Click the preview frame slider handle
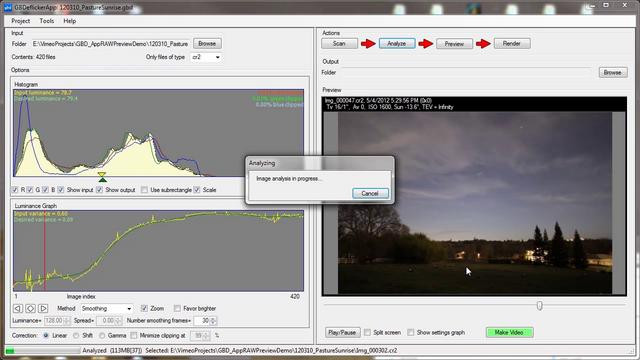The image size is (640, 360). point(540,306)
